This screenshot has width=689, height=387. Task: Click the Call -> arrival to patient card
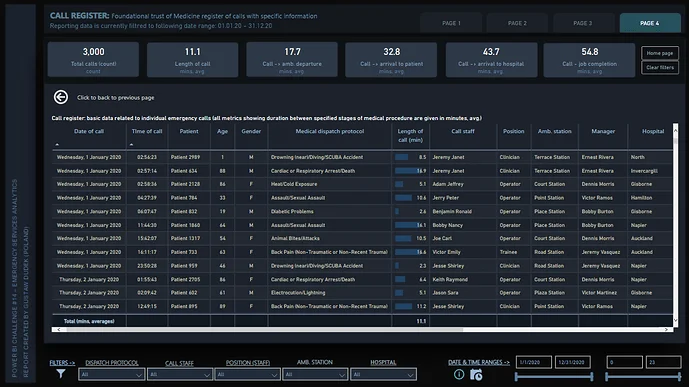[391, 59]
